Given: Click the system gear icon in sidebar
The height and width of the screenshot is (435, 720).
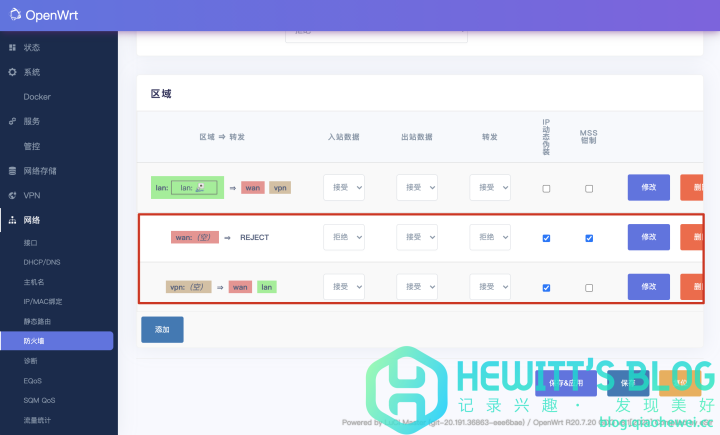Looking at the screenshot, I should (12, 72).
